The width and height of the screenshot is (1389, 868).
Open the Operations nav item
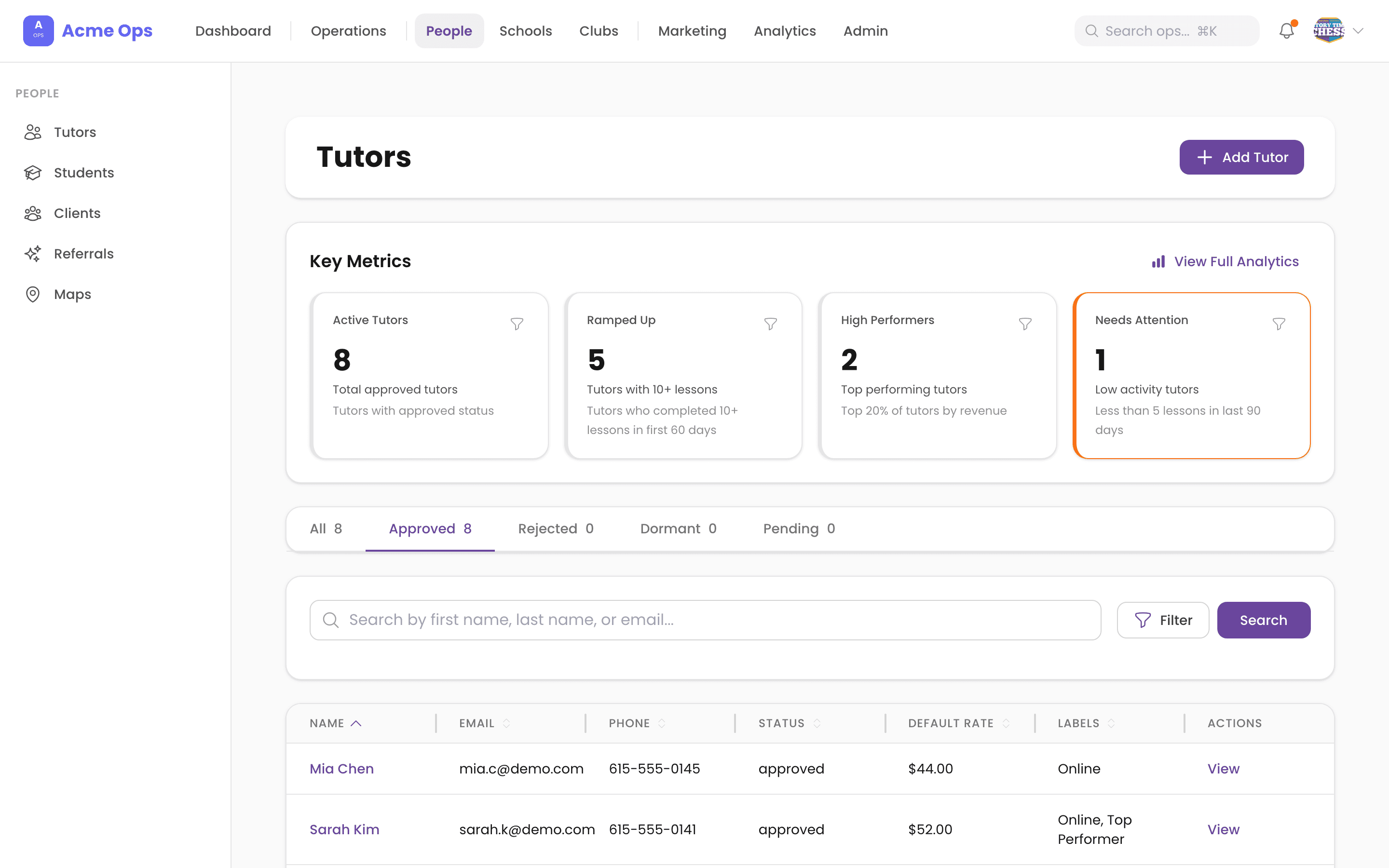[348, 31]
